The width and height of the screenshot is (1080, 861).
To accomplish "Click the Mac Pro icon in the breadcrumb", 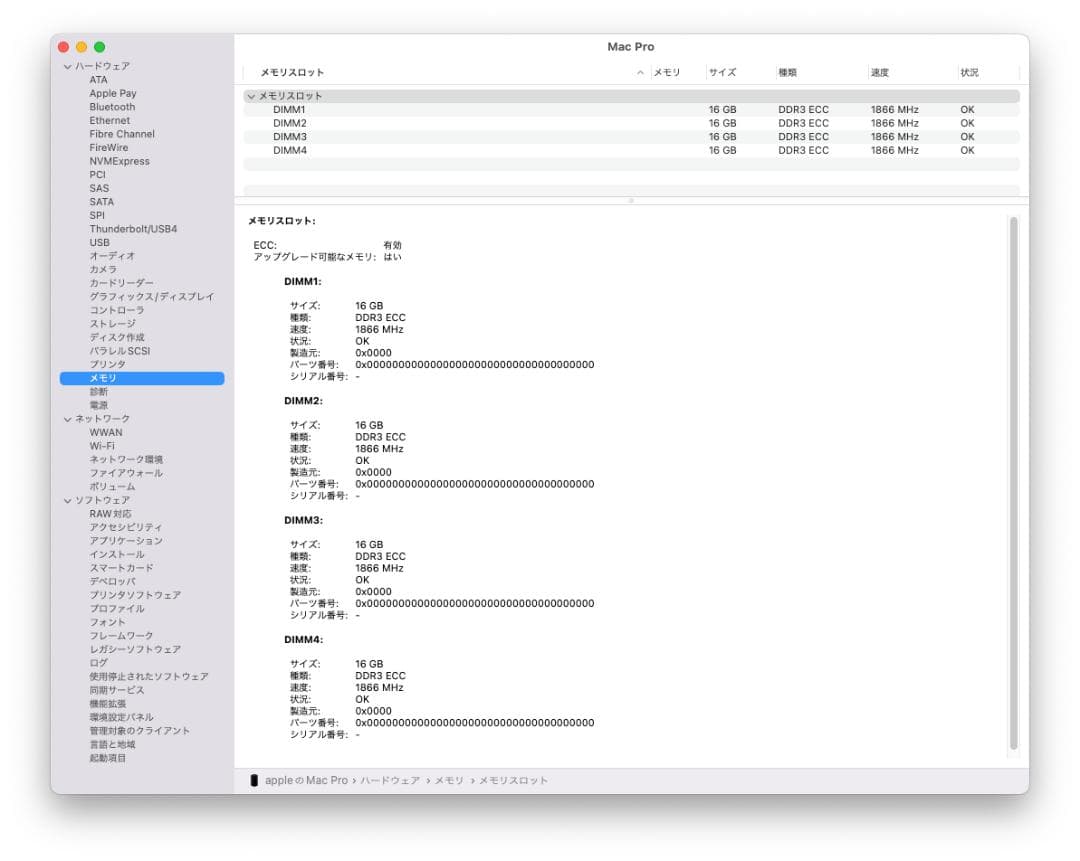I will point(255,780).
